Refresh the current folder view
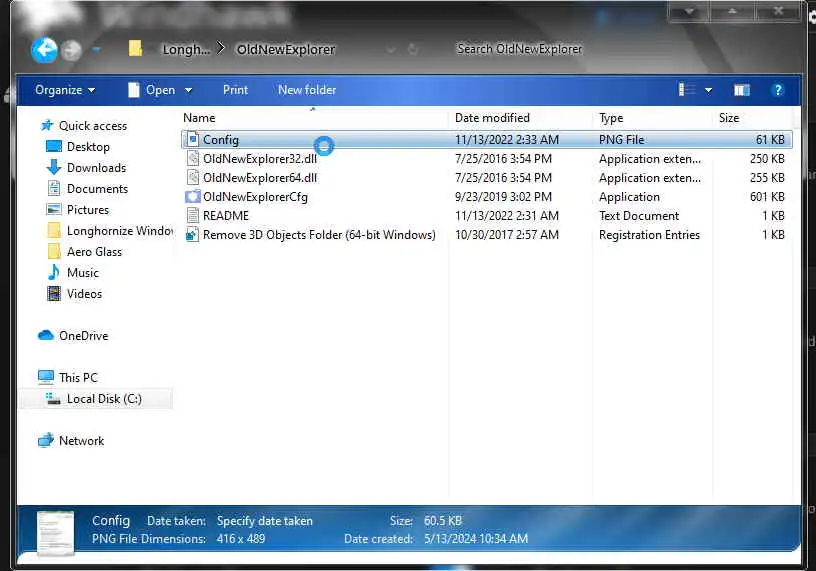 (413, 49)
